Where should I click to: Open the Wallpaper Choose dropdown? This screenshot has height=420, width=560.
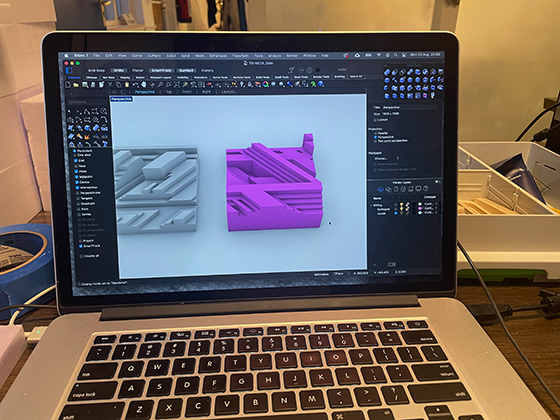tap(386, 158)
